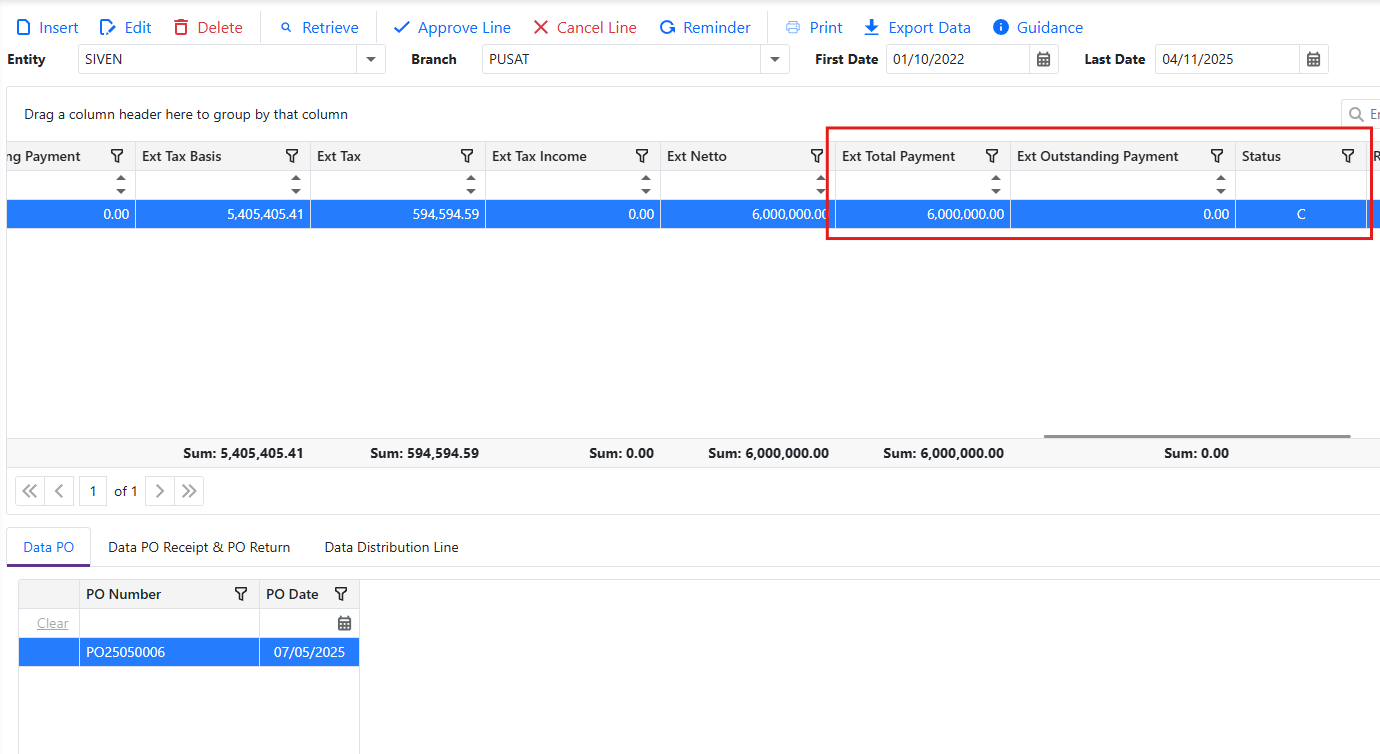Switch to the Data PO tab
The height and width of the screenshot is (754, 1380).
tap(48, 547)
